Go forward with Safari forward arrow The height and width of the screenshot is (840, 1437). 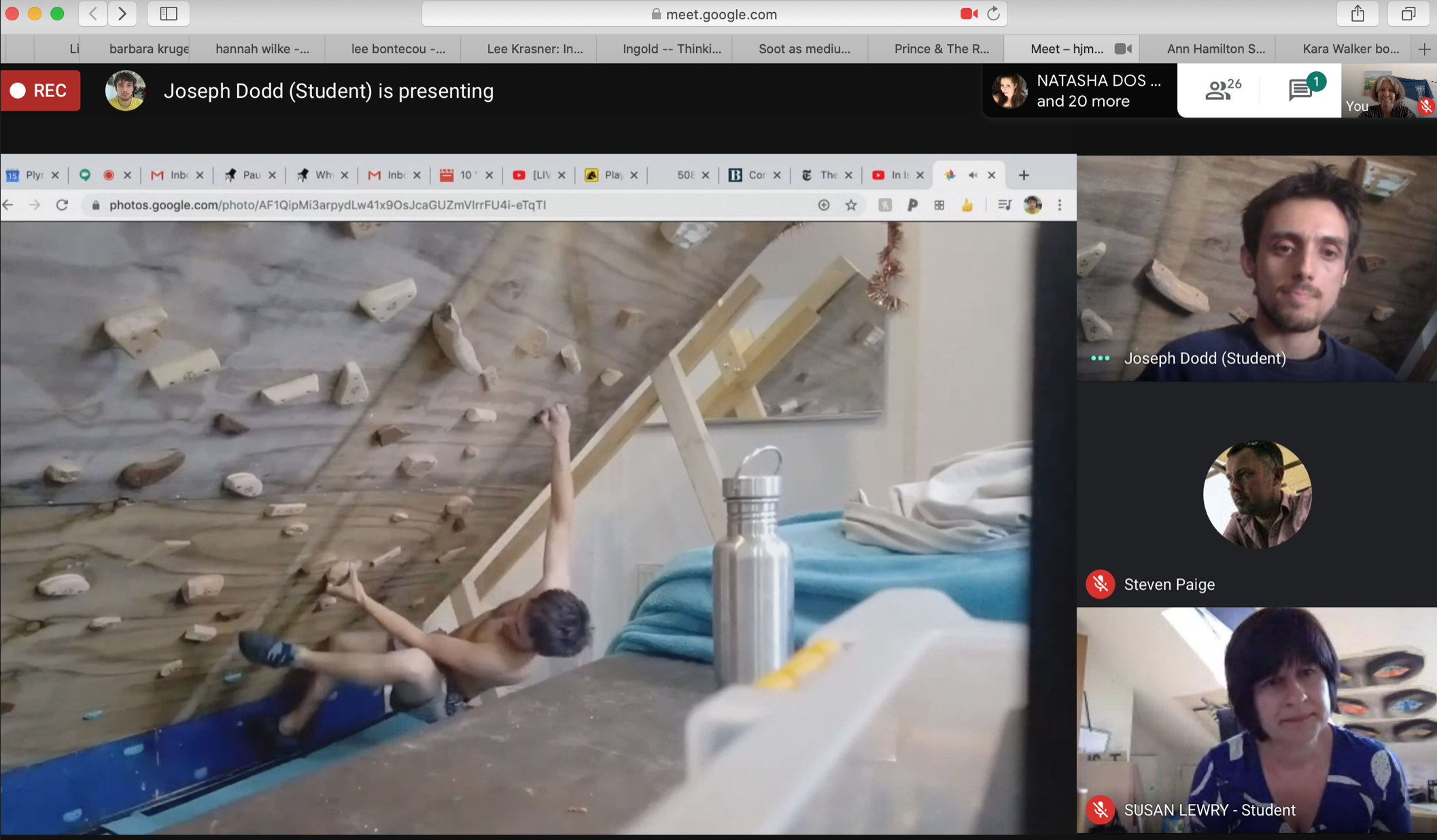tap(122, 14)
